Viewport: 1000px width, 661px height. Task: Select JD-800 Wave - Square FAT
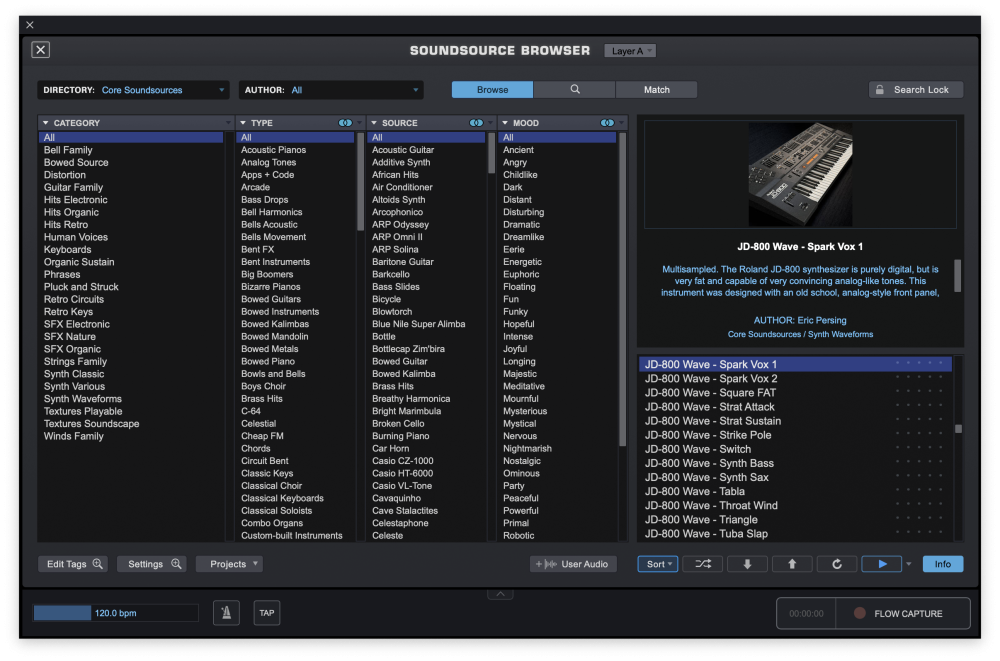(x=795, y=393)
